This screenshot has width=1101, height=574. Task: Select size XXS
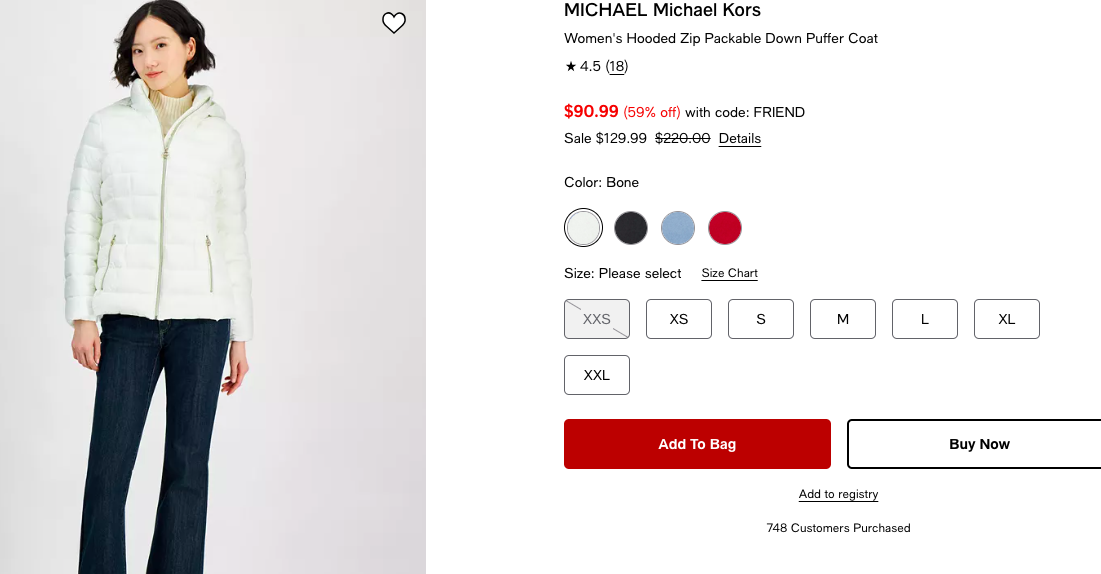click(597, 319)
